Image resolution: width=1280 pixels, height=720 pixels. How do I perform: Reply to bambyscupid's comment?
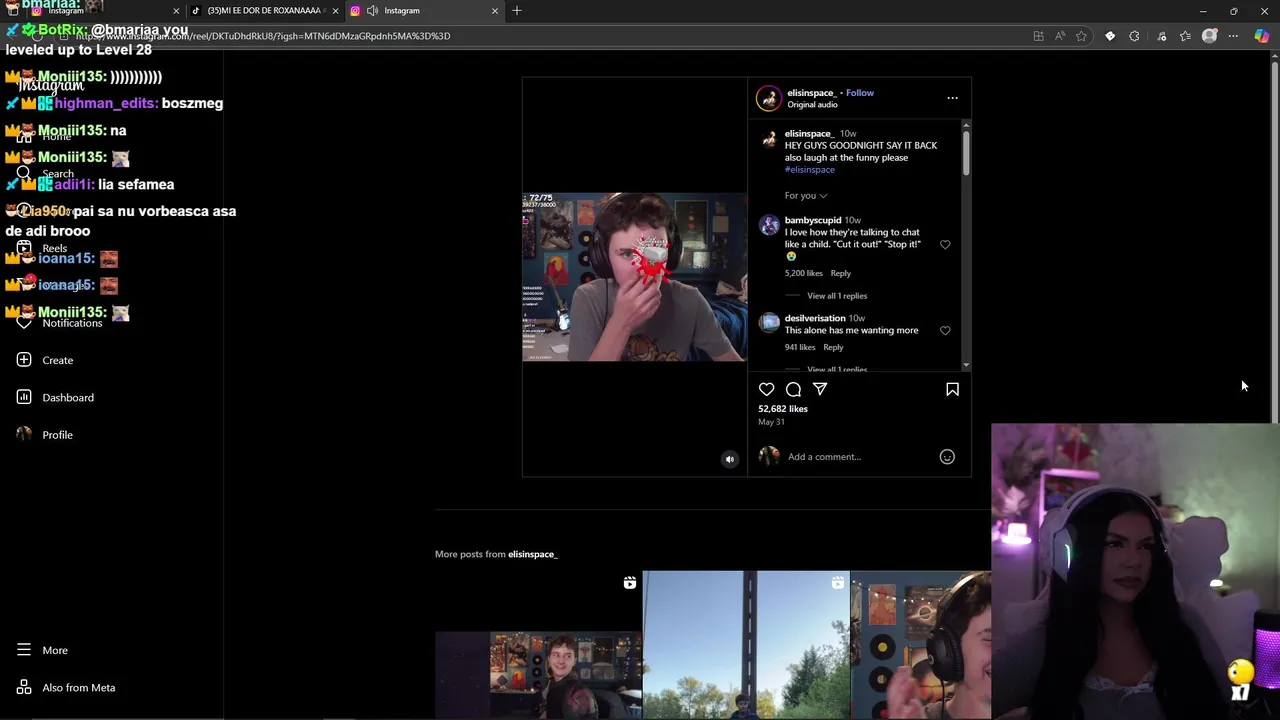tap(840, 273)
